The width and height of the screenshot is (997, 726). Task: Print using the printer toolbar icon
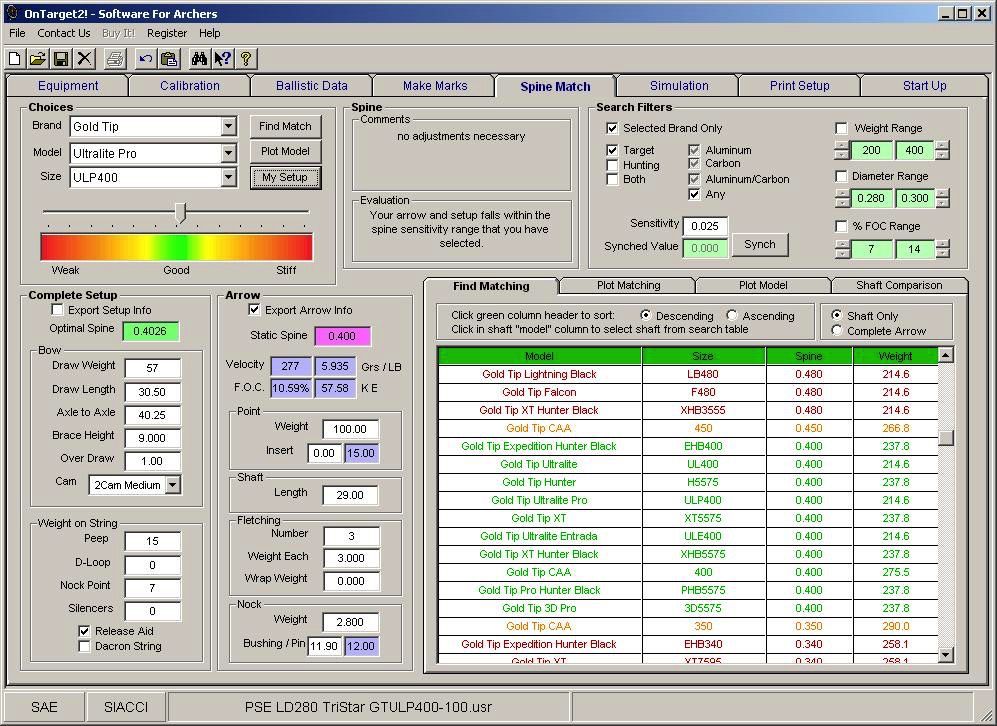pos(115,57)
